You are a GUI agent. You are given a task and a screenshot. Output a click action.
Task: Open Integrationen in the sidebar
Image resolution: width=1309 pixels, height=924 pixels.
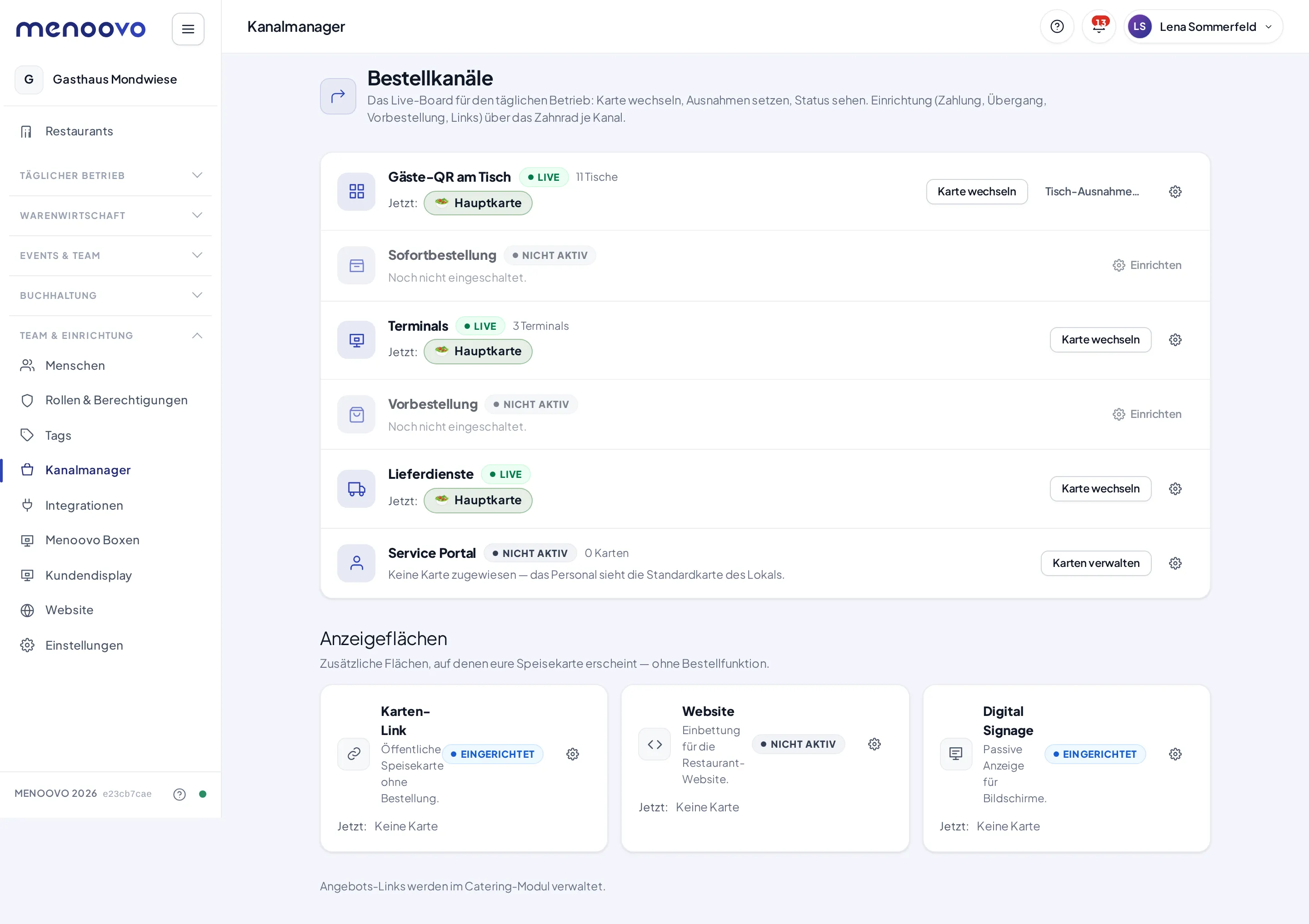pyautogui.click(x=110, y=505)
